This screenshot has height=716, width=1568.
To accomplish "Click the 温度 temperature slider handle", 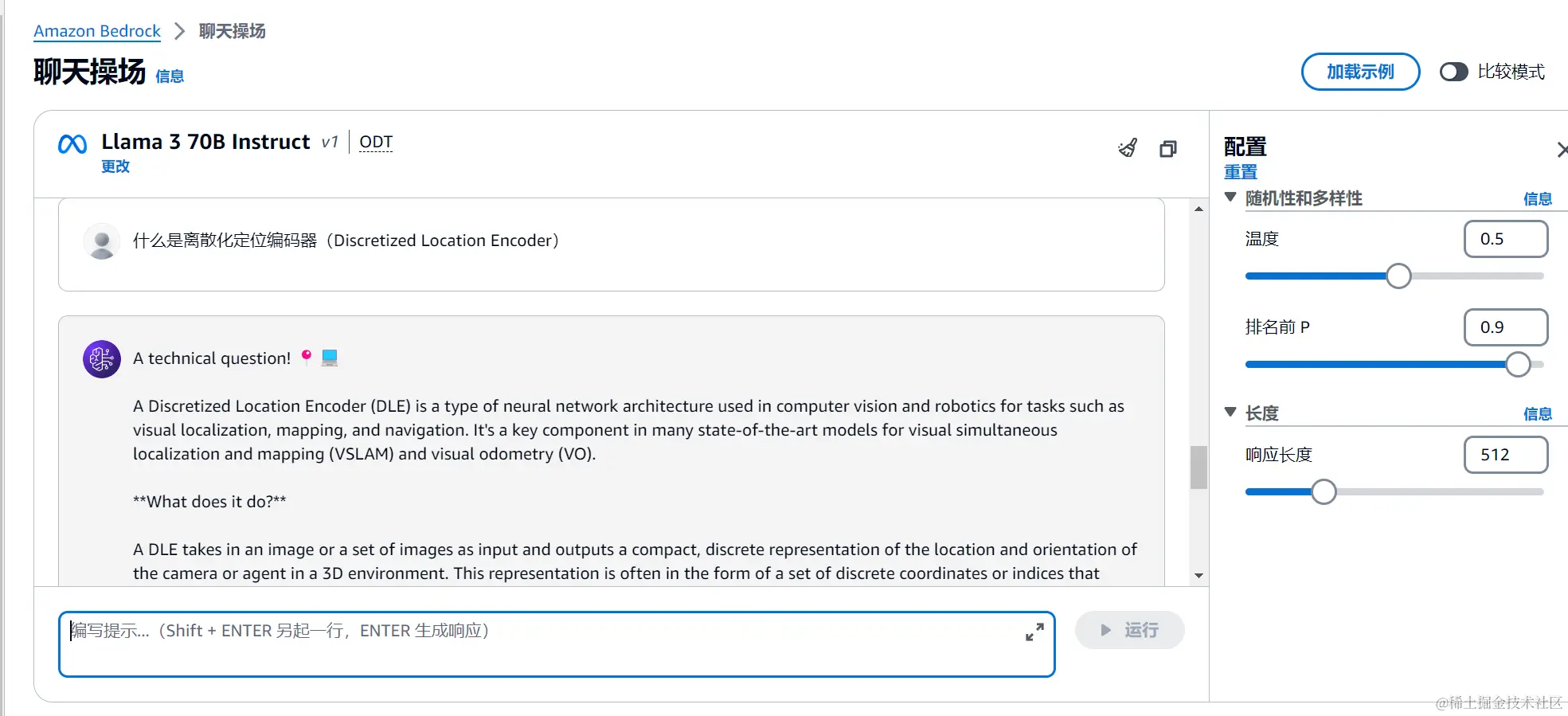I will (1398, 276).
